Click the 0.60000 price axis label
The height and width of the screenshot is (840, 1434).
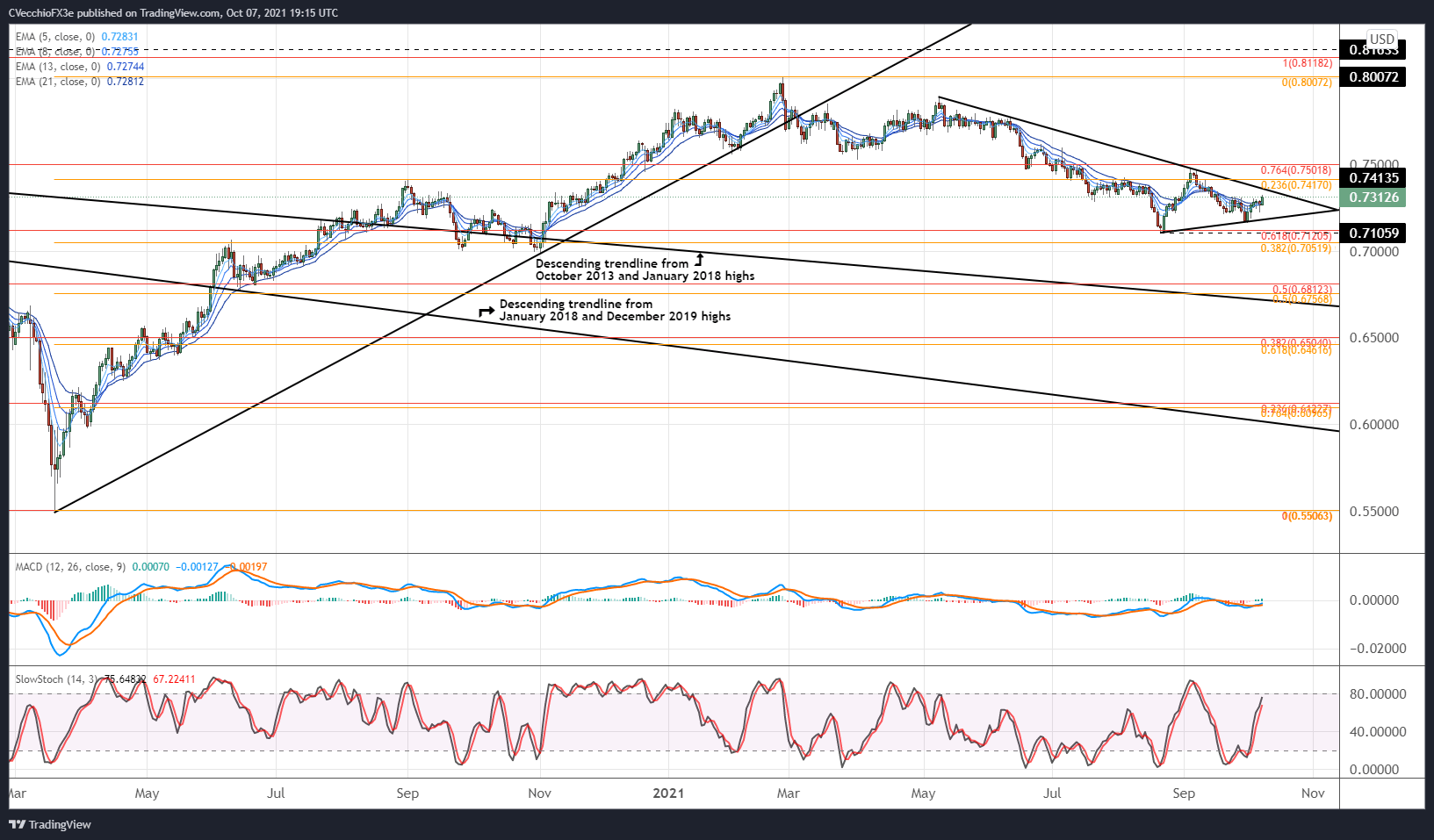[1374, 425]
